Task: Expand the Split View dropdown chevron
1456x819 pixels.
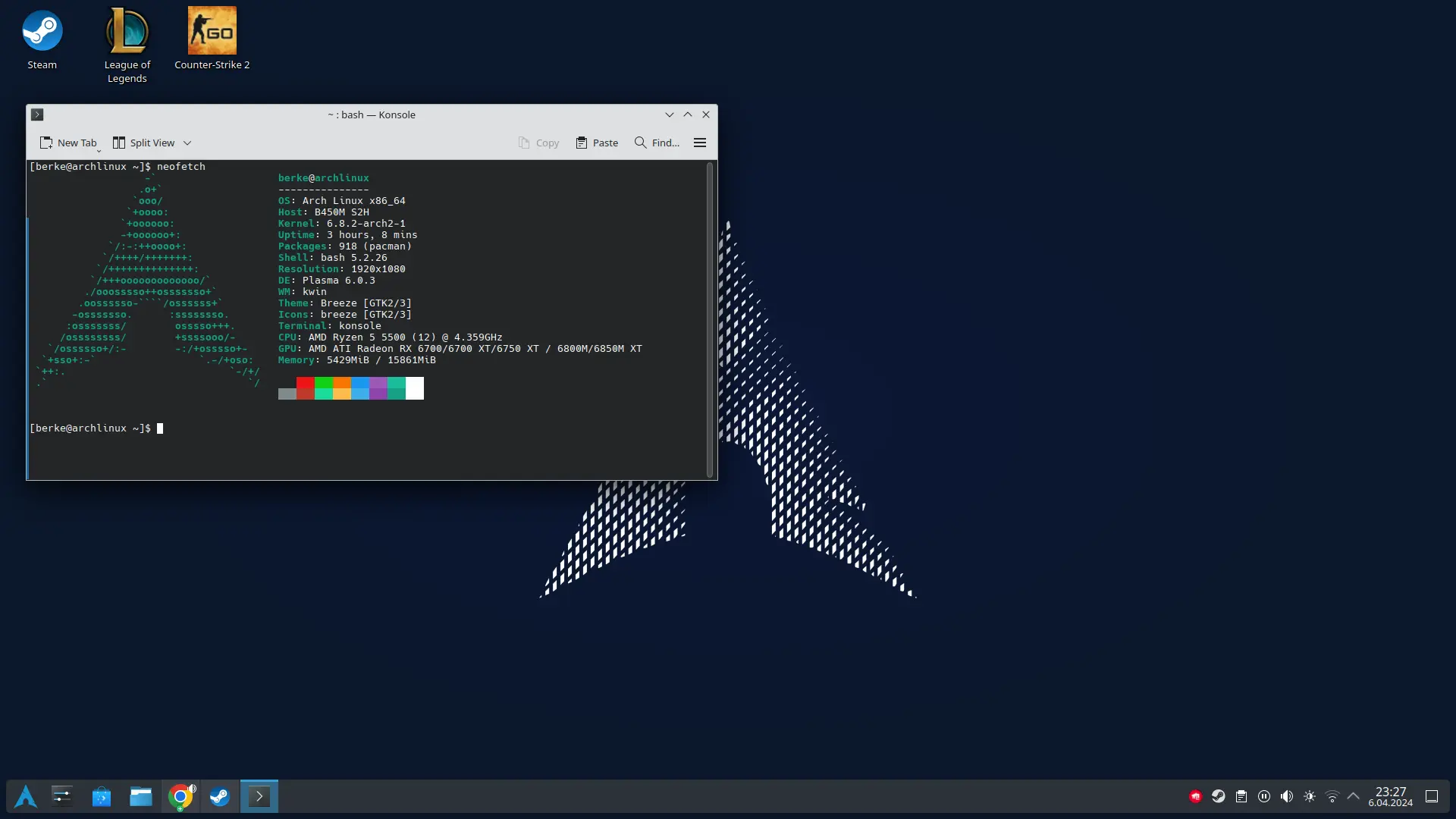Action: pyautogui.click(x=187, y=143)
